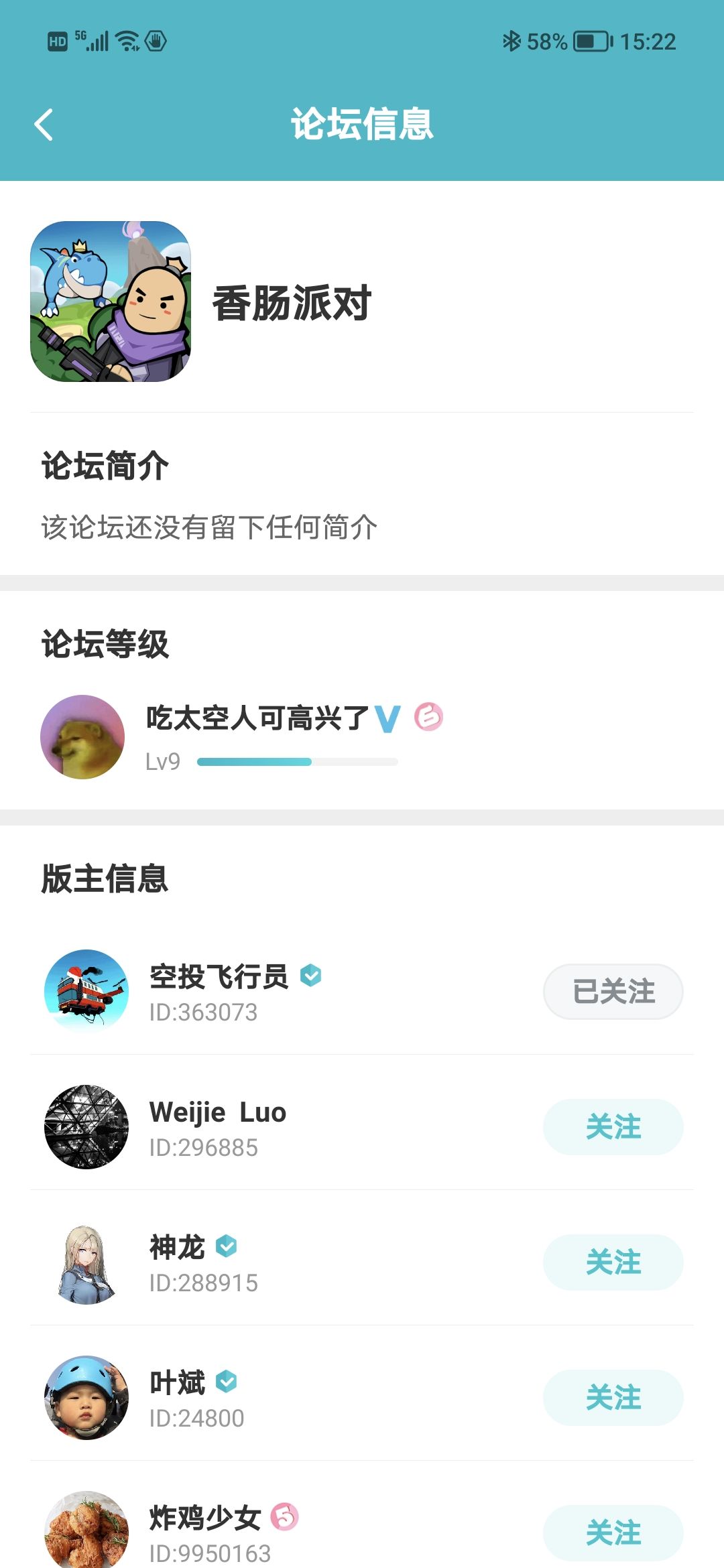This screenshot has width=724, height=1568.
Task: Follow 炸鸡少女 with 关注 button
Action: (x=613, y=1533)
